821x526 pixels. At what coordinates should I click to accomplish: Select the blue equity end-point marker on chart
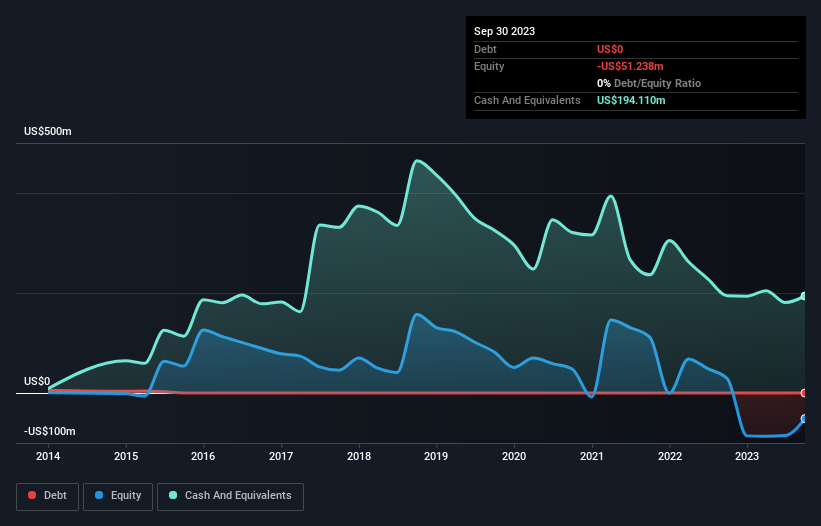tap(804, 419)
